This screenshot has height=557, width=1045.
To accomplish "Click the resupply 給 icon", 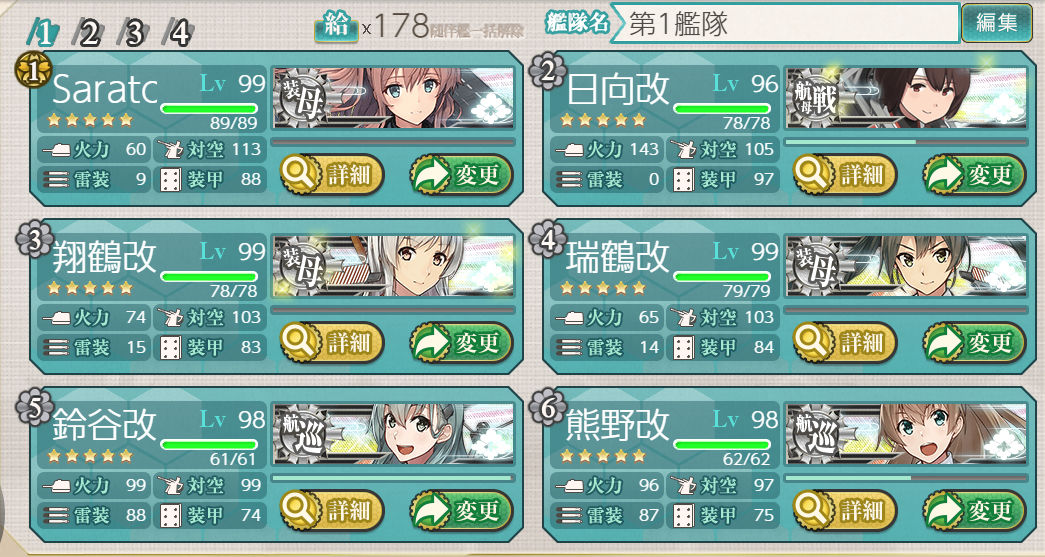I will (x=337, y=27).
